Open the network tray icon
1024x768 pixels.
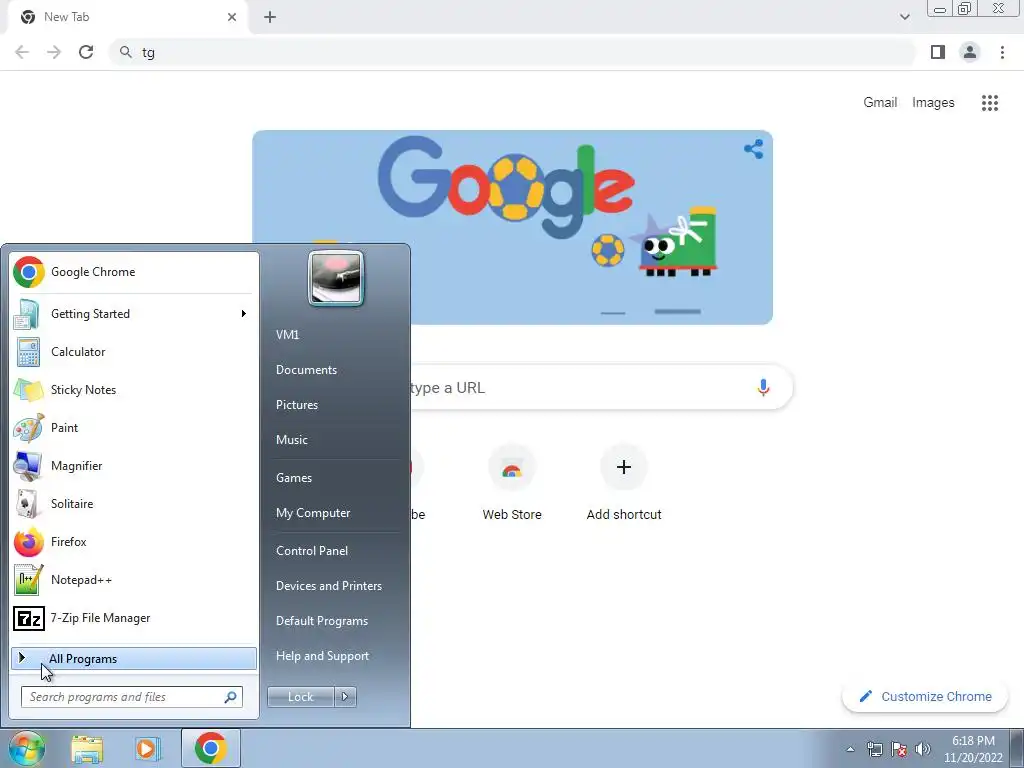874,749
